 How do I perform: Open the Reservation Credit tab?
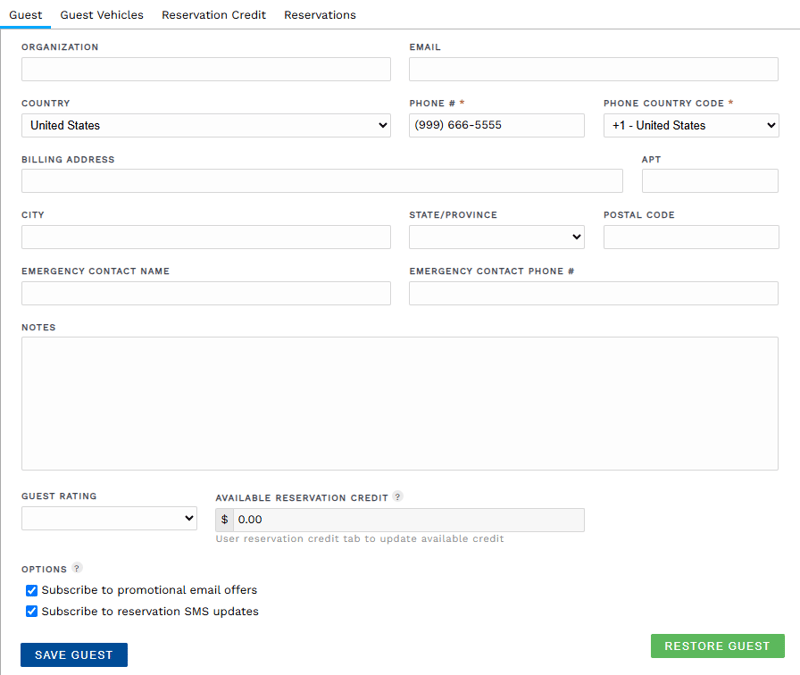(213, 15)
